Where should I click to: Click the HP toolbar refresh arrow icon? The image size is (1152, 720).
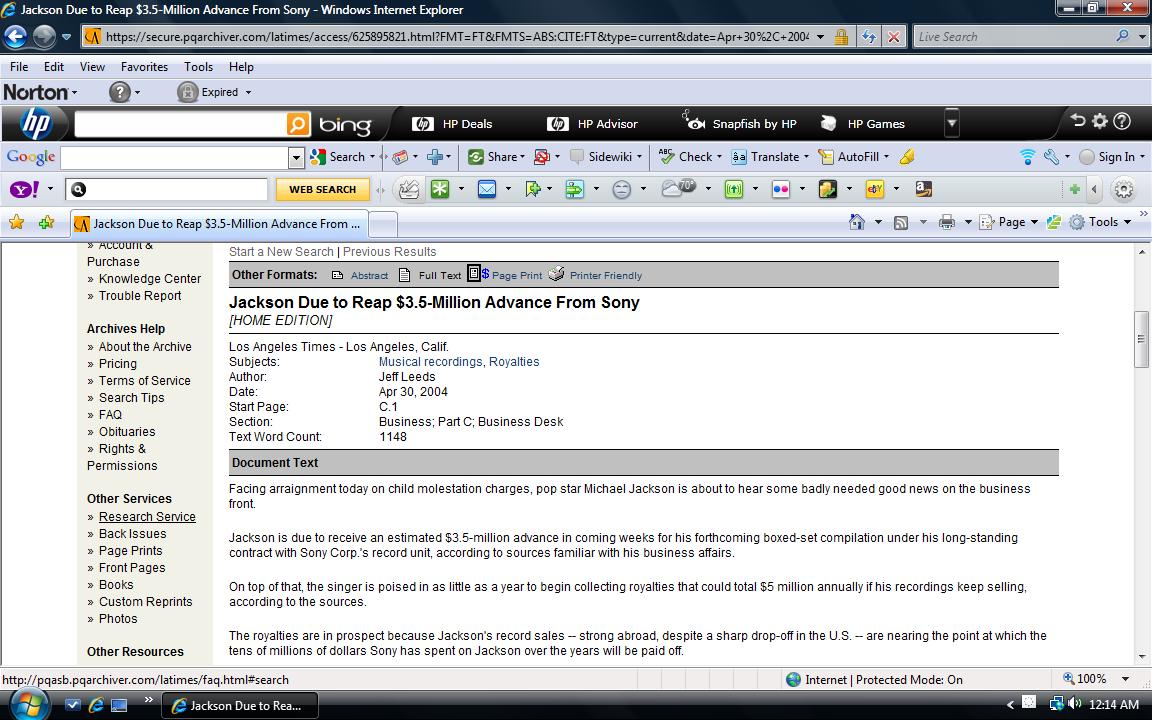tap(1077, 120)
